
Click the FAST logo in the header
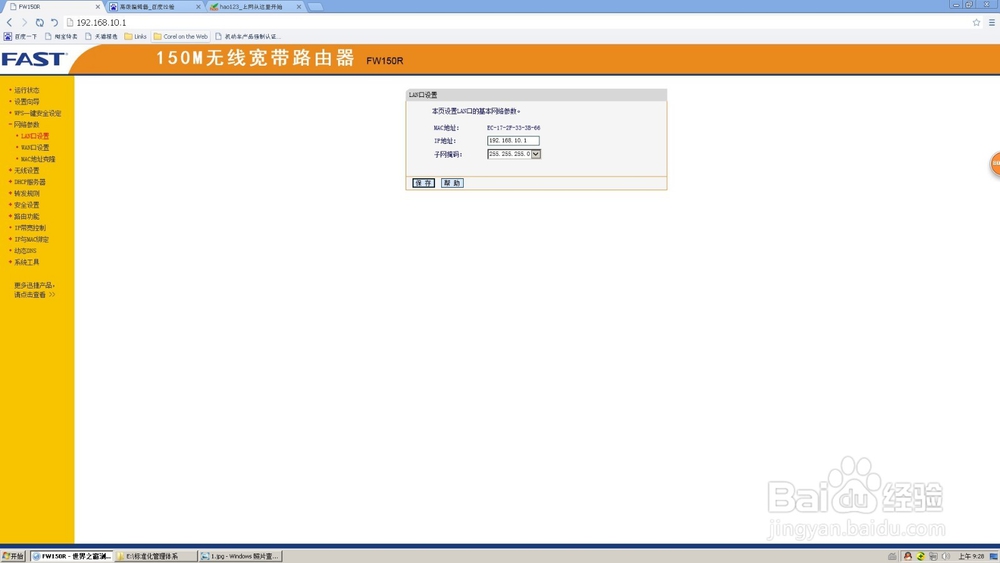[34, 59]
